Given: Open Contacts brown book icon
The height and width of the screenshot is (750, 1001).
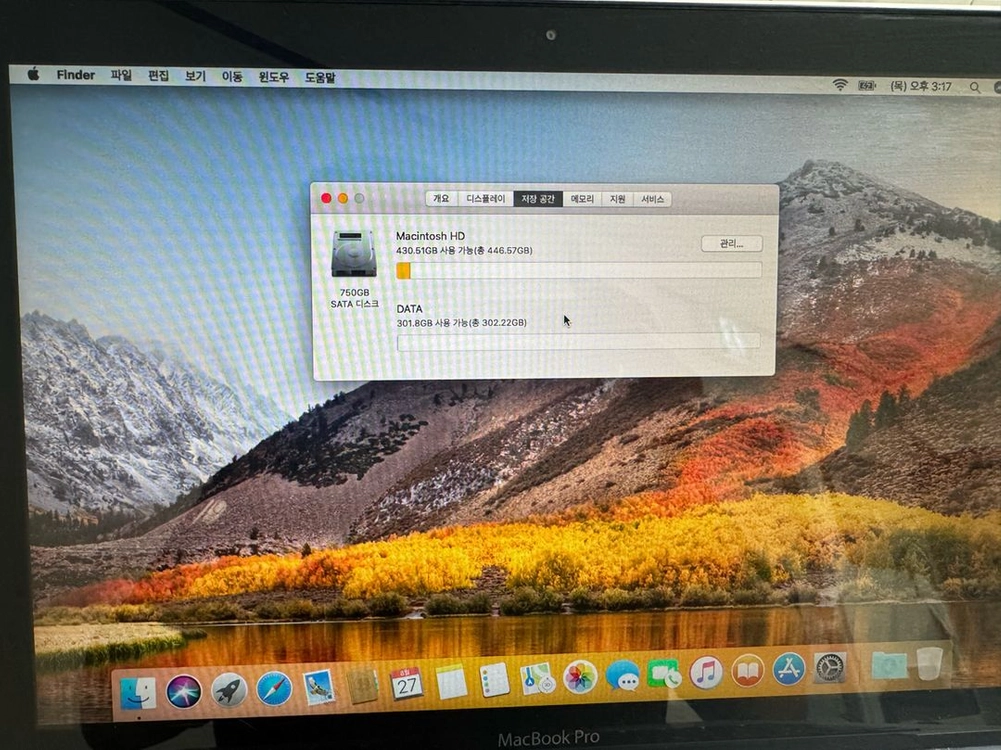Looking at the screenshot, I should [363, 687].
